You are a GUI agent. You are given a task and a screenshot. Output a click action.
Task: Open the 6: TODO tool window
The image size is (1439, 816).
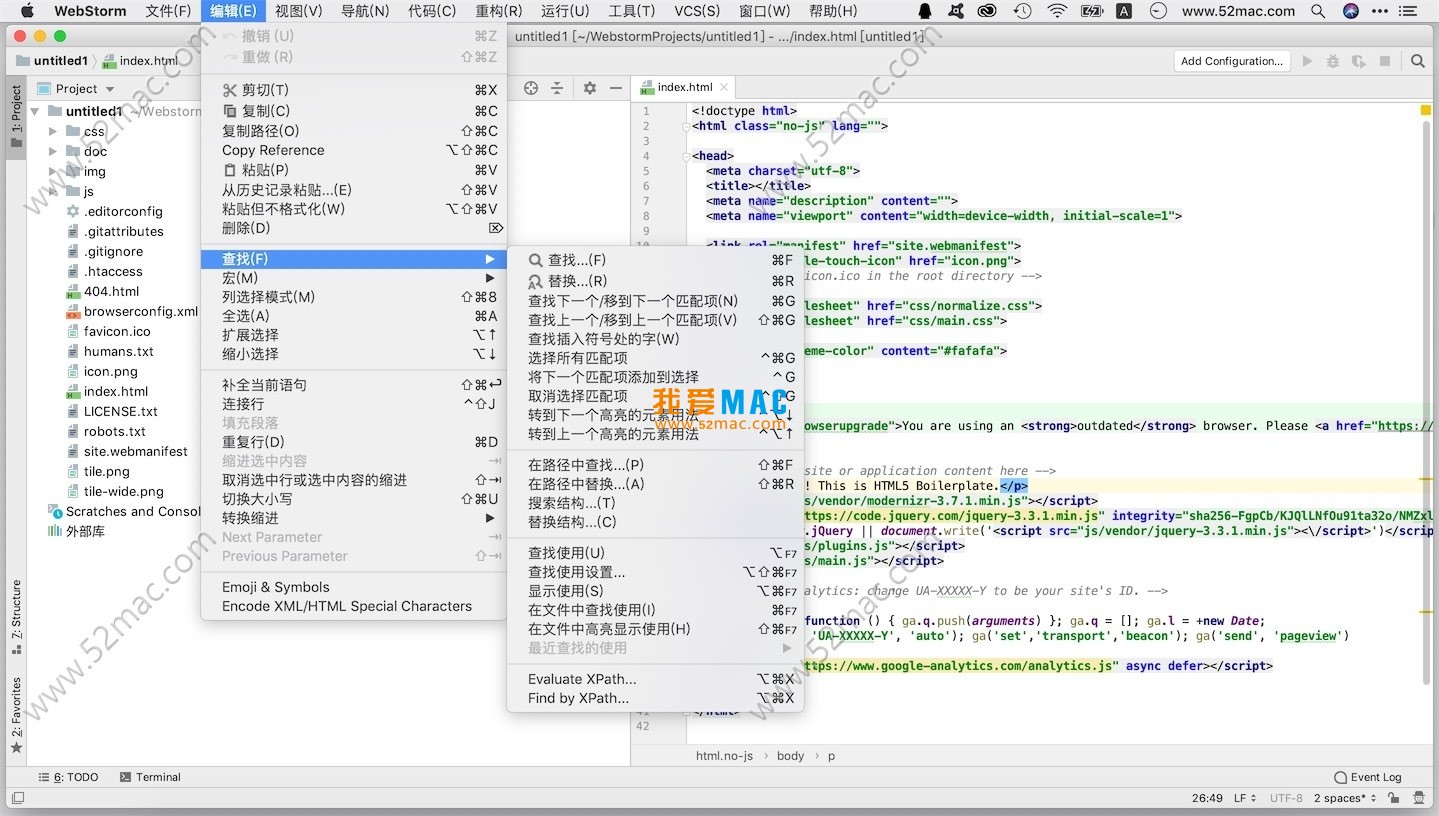68,777
